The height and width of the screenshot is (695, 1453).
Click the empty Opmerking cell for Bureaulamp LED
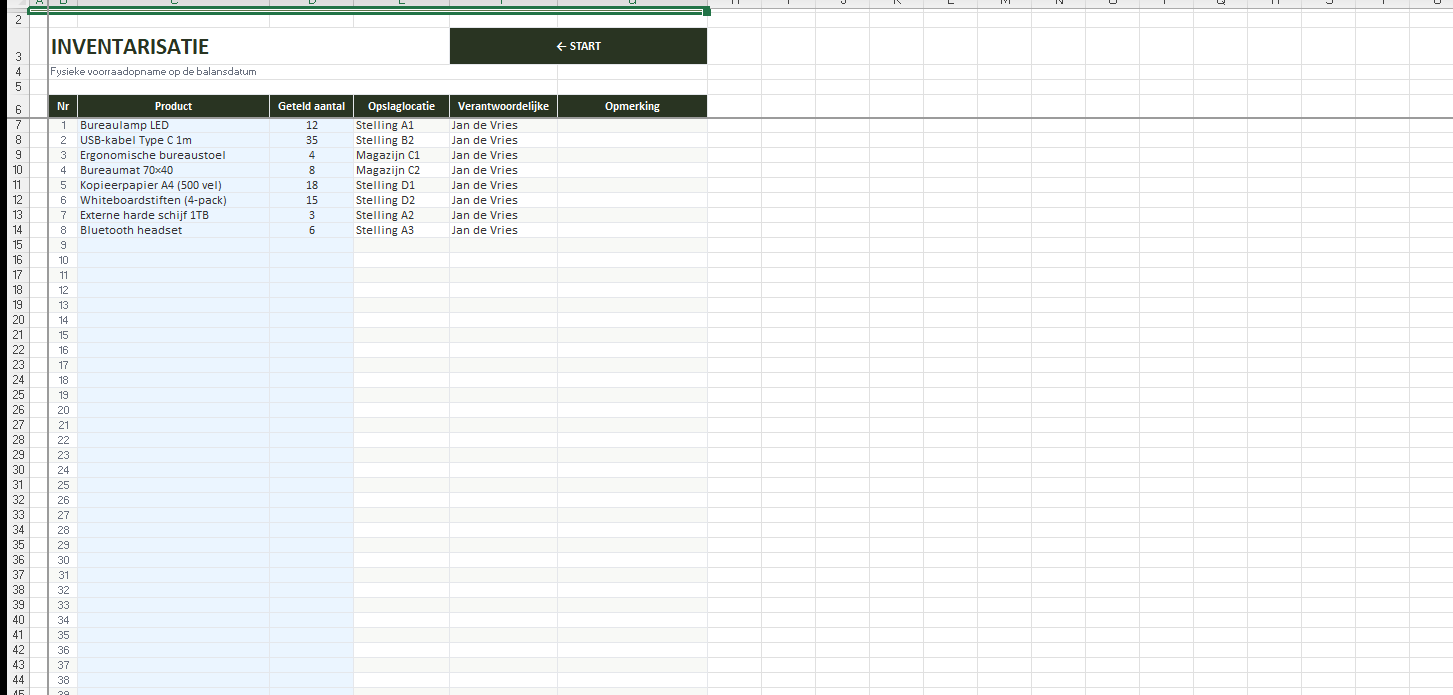coord(632,125)
